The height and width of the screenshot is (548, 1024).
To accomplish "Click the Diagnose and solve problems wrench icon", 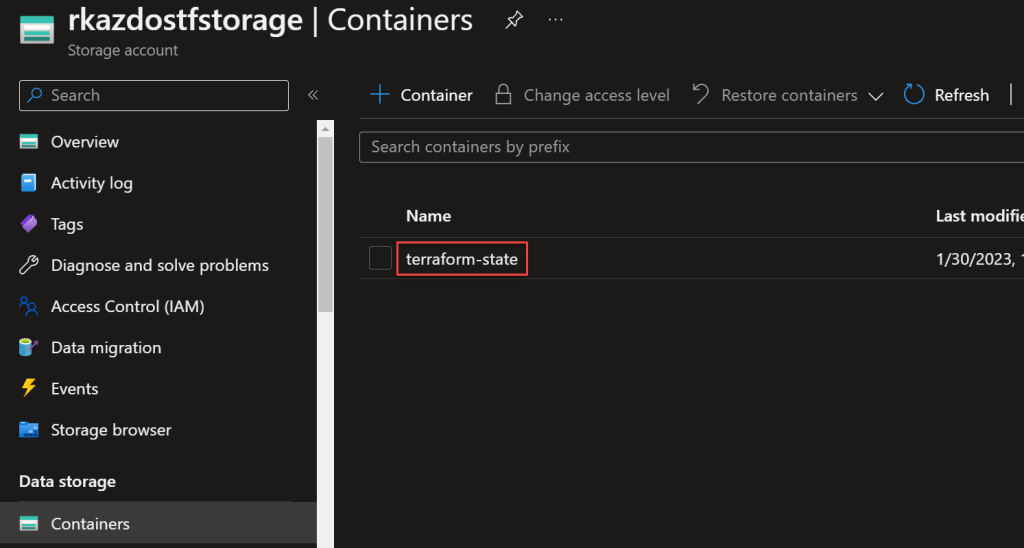I will (x=30, y=265).
